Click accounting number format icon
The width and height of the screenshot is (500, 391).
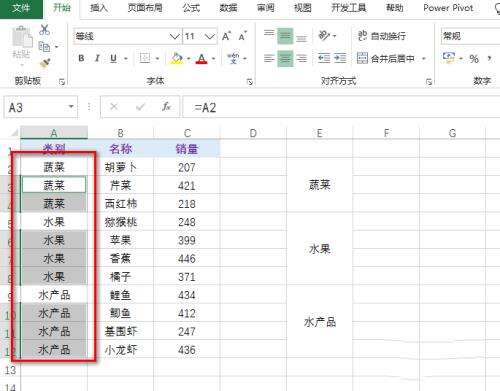pyautogui.click(x=449, y=58)
